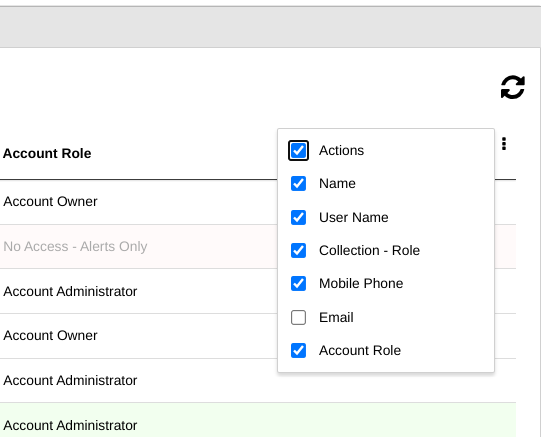Click the Email label in column list
This screenshot has width=542, height=437.
(x=336, y=317)
